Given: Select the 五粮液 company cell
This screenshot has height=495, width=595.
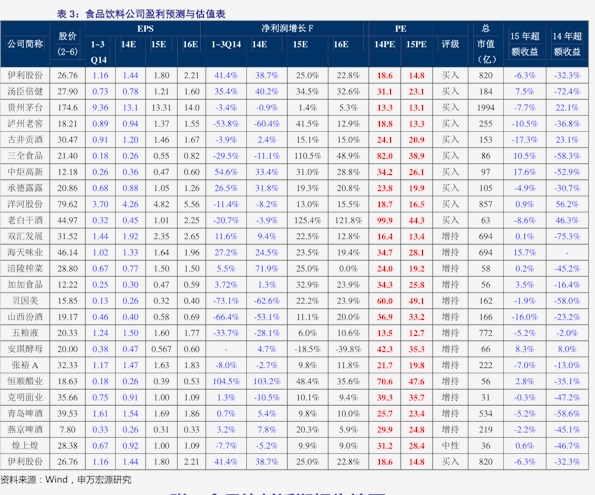Looking at the screenshot, I should coord(25,333).
